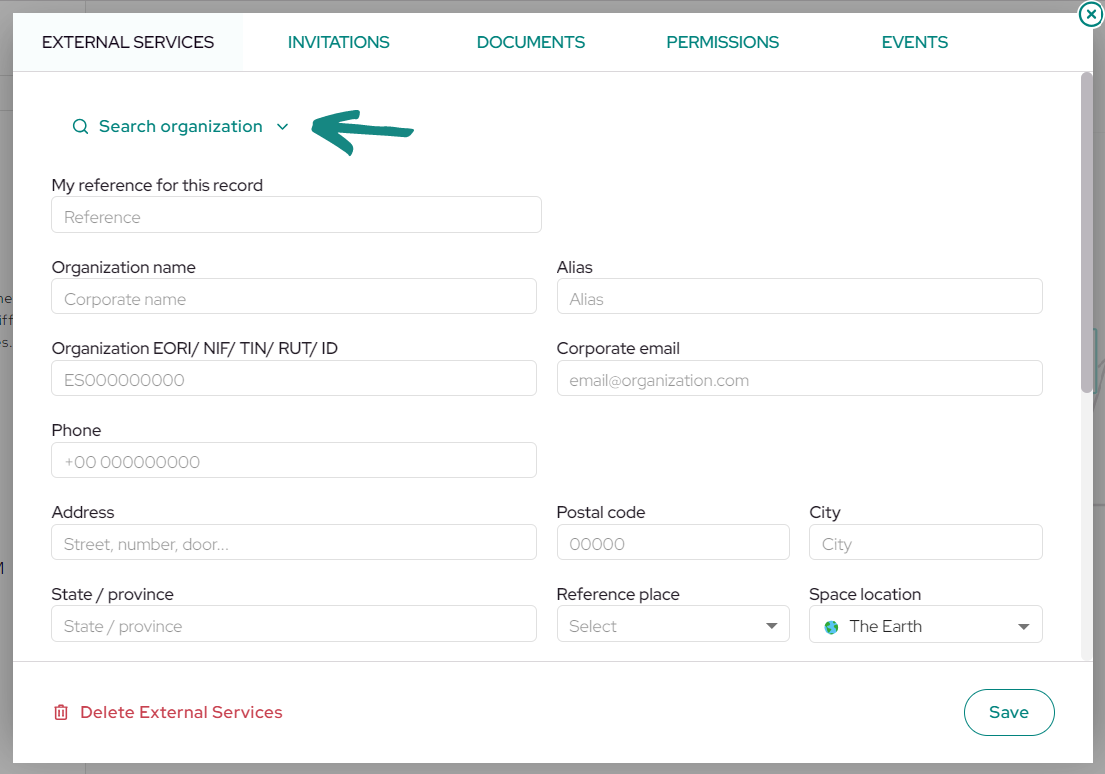Open the Space location dropdown arrow
Viewport: 1105px width, 774px height.
click(x=1023, y=627)
